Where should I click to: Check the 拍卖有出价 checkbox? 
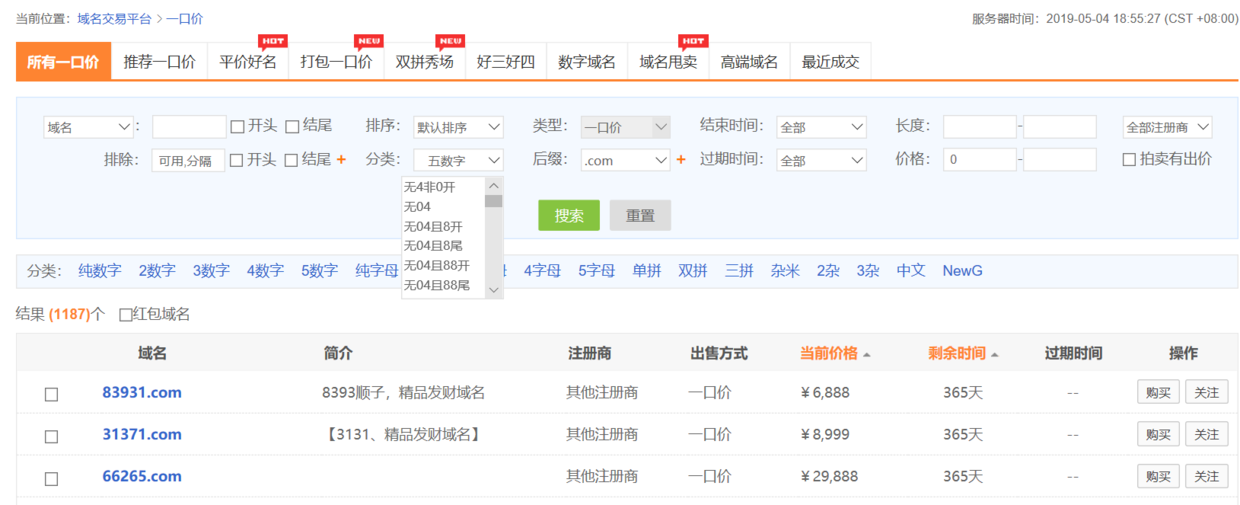pyautogui.click(x=1129, y=160)
